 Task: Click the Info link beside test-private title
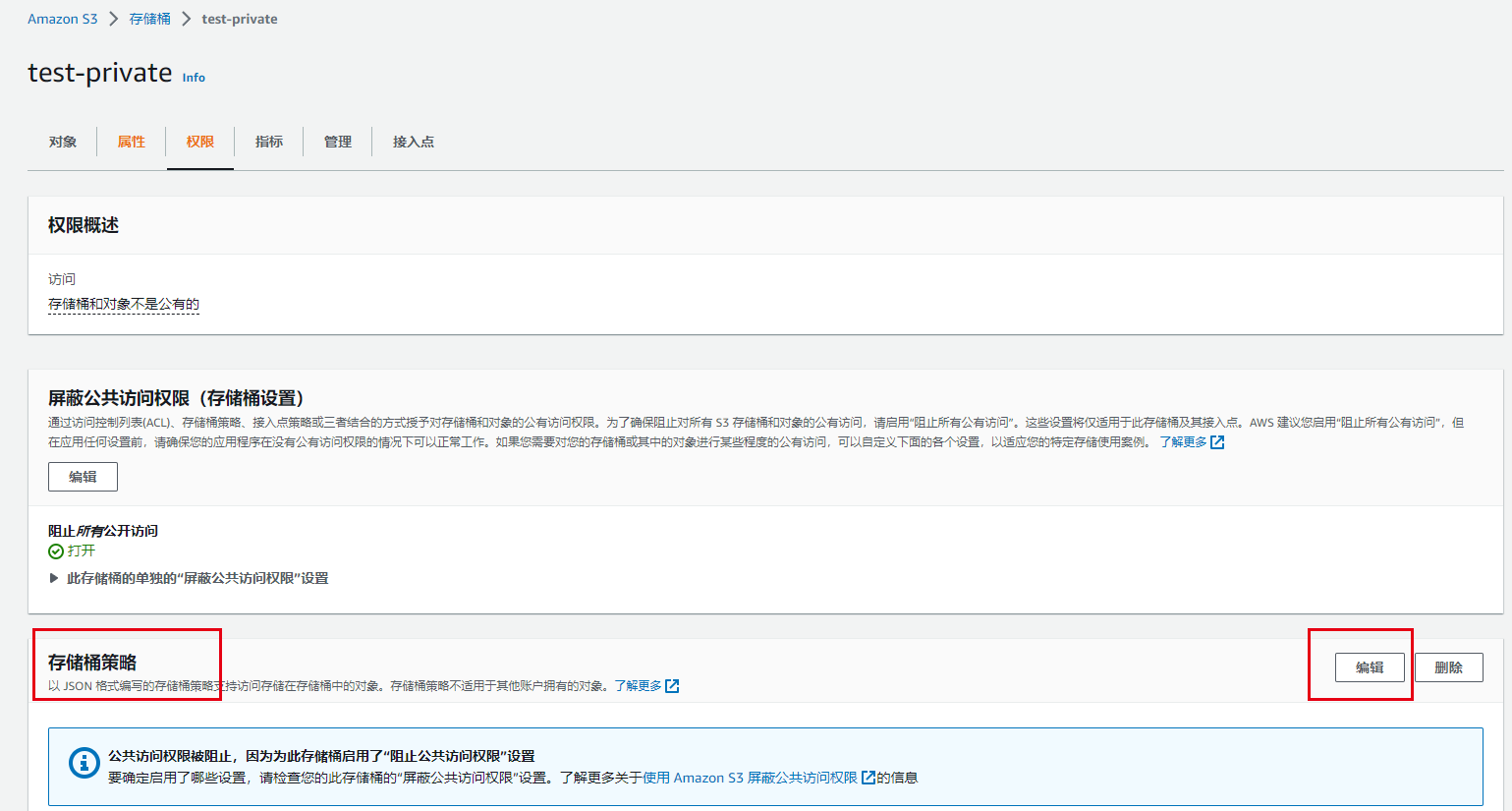pos(194,78)
